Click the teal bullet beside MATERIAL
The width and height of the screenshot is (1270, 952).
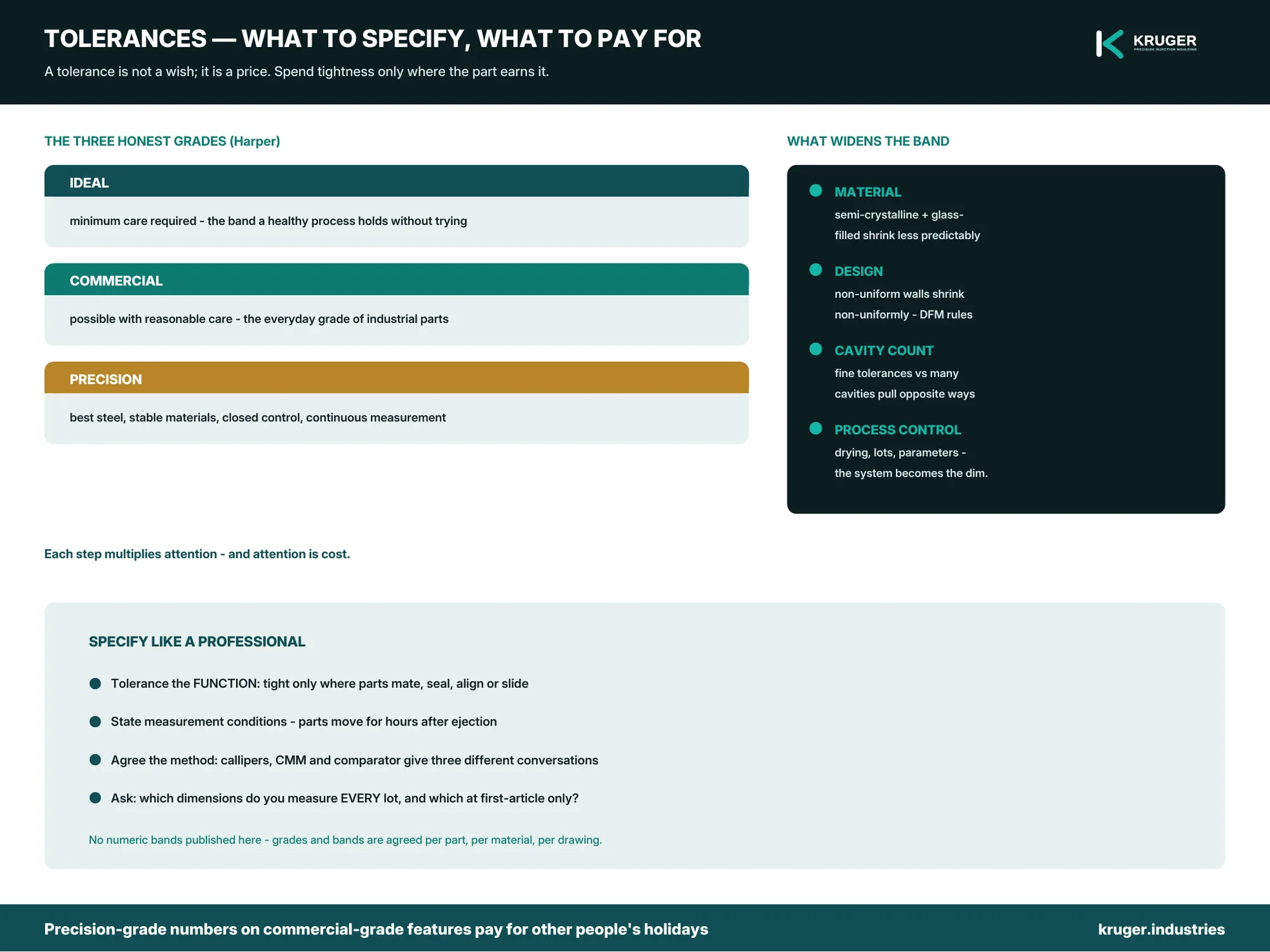816,190
